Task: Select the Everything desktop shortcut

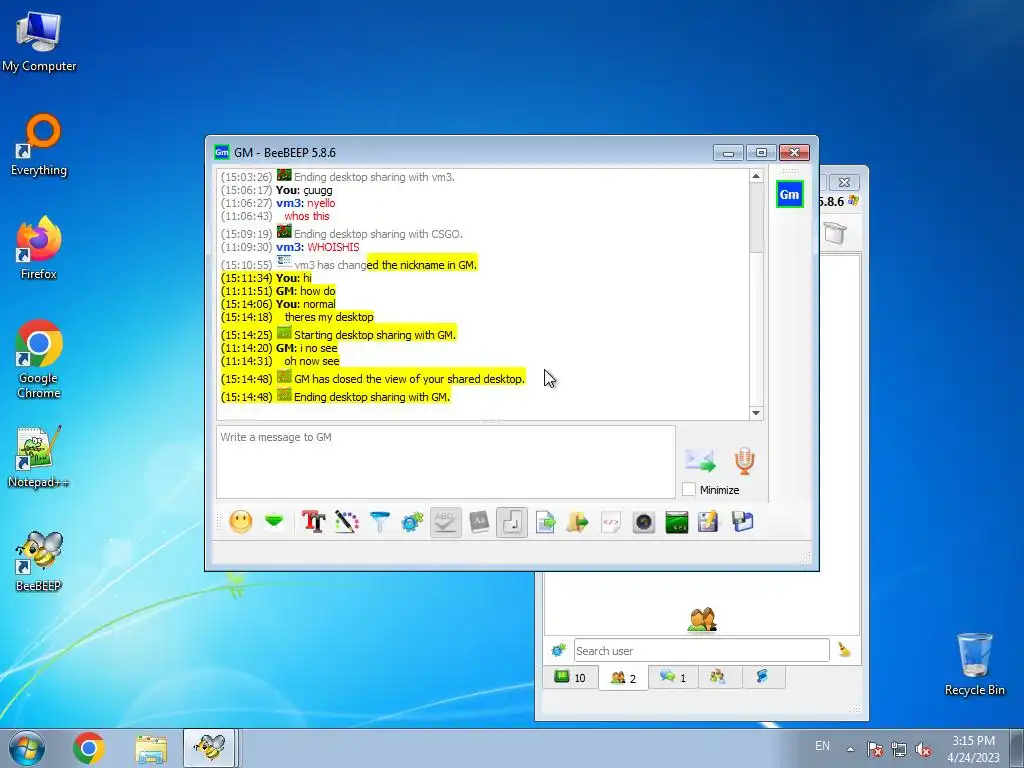Action: [39, 145]
